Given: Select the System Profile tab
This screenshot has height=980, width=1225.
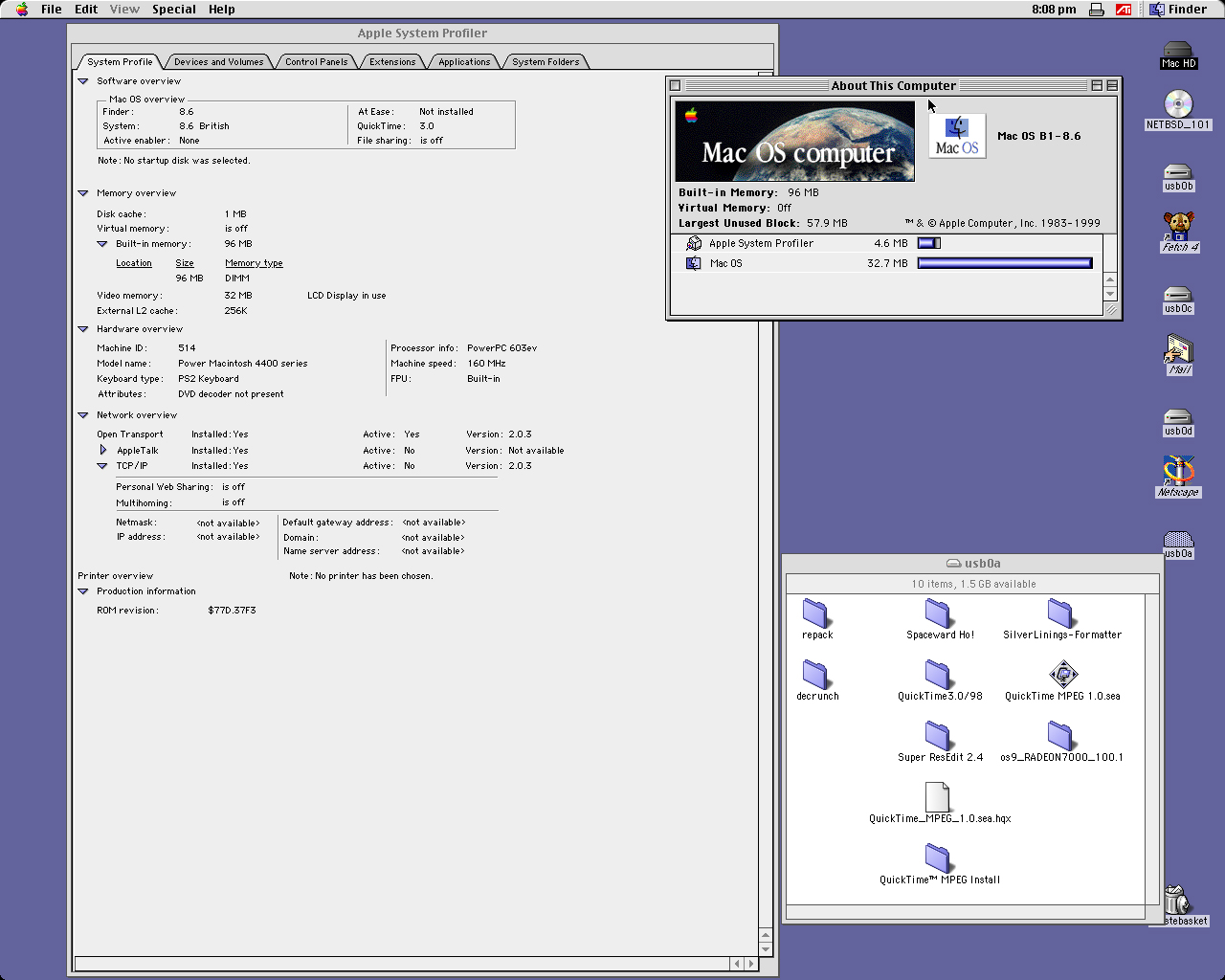Looking at the screenshot, I should coord(120,62).
